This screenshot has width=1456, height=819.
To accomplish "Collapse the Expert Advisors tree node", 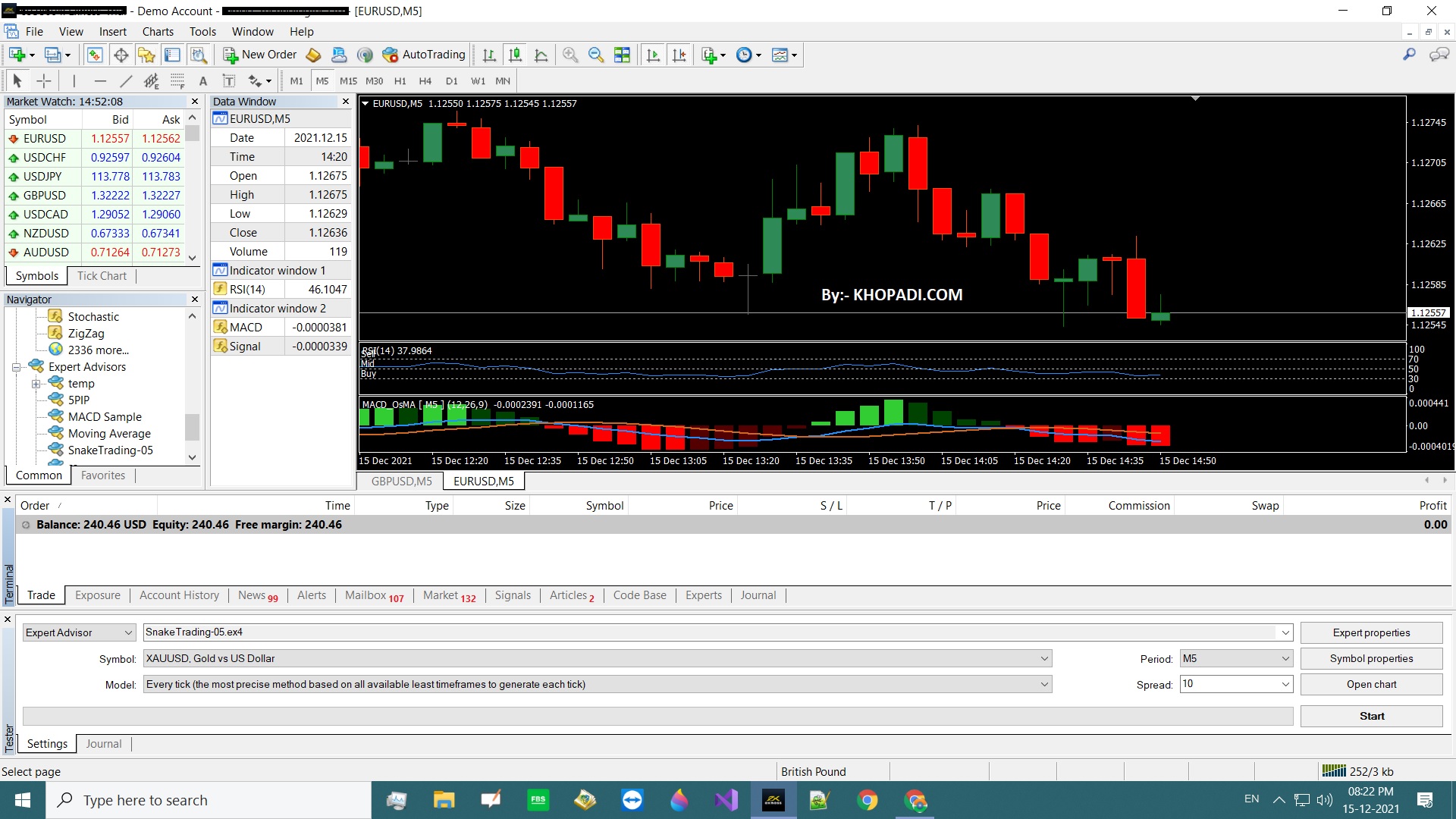I will pos(16,367).
